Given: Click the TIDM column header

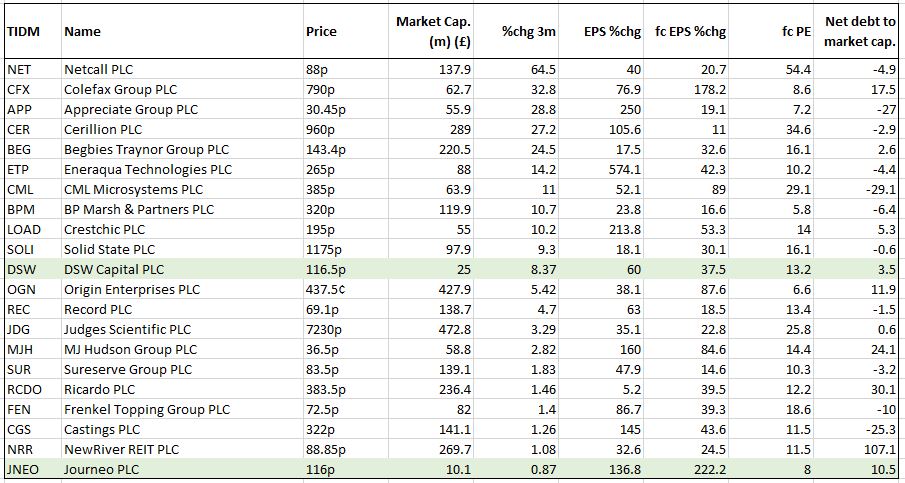Looking at the screenshot, I should (x=22, y=31).
